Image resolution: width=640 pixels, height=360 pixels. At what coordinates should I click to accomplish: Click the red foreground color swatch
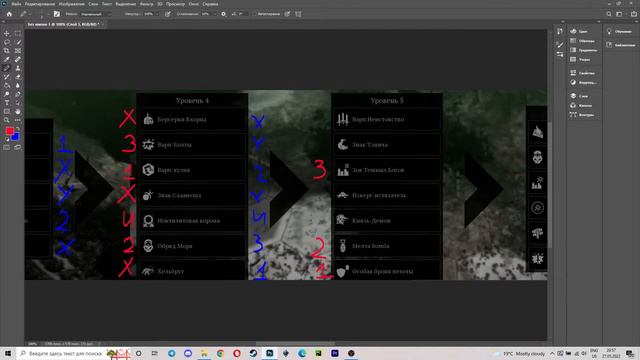[9, 131]
